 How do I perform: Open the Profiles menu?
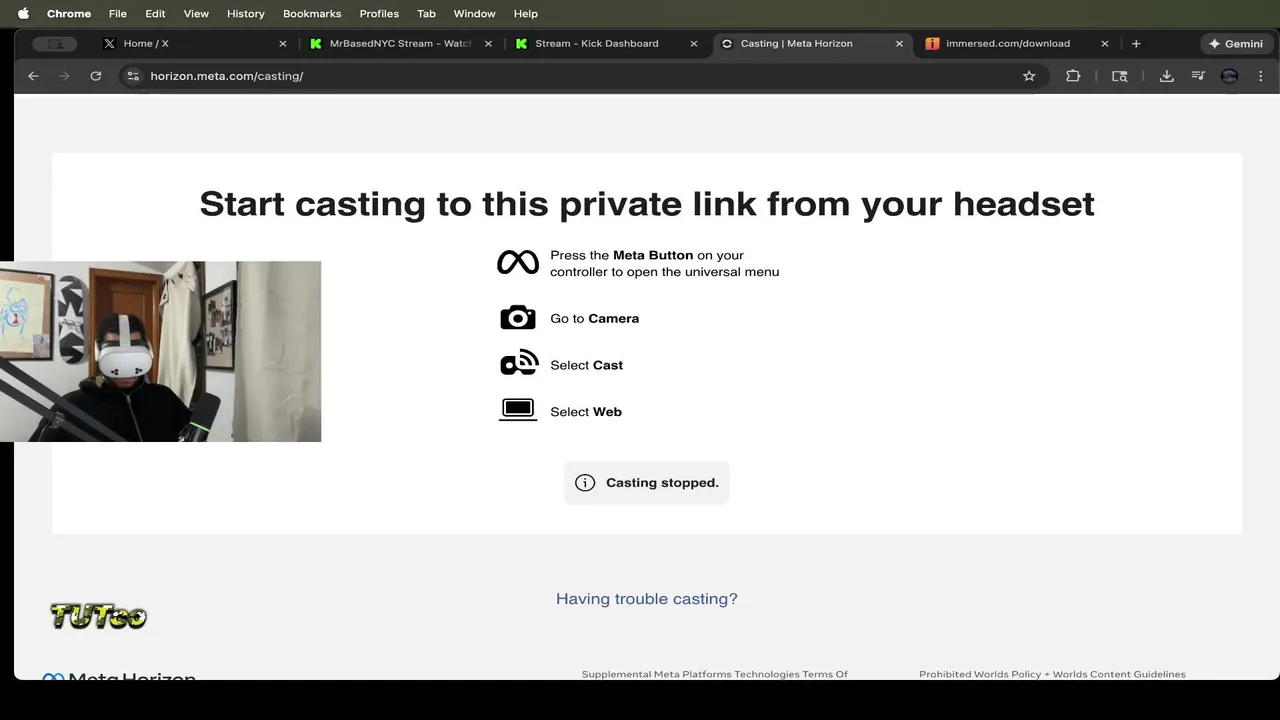point(379,14)
